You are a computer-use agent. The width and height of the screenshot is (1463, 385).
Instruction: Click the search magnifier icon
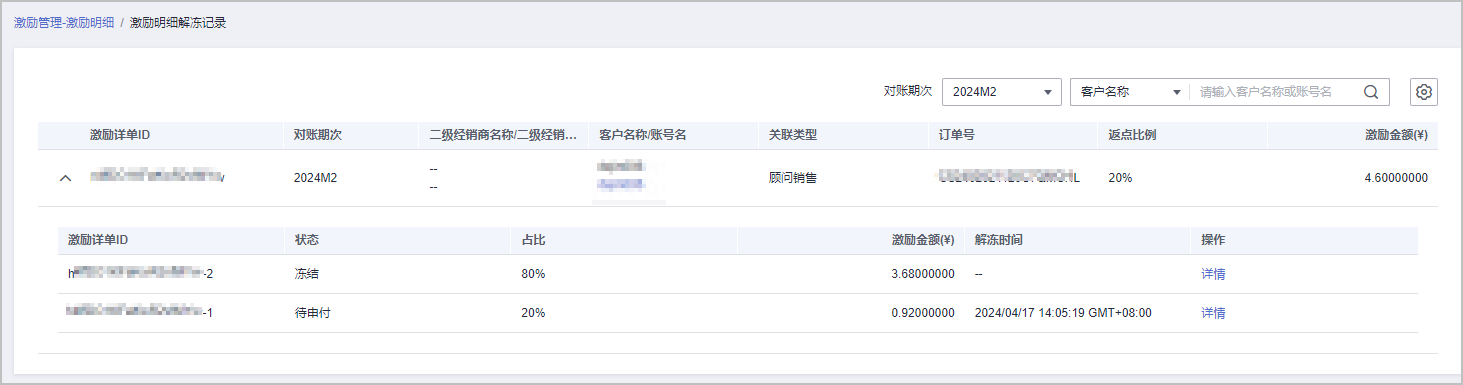(x=1371, y=91)
